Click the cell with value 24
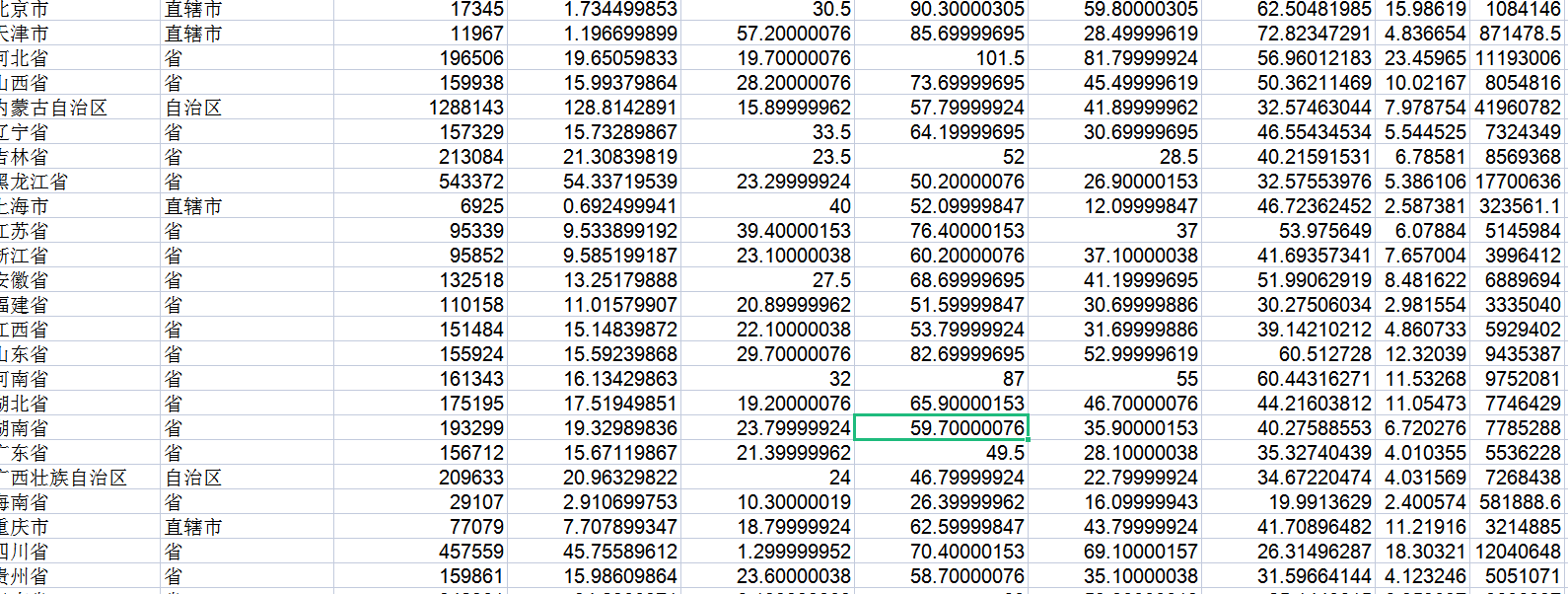 767,478
